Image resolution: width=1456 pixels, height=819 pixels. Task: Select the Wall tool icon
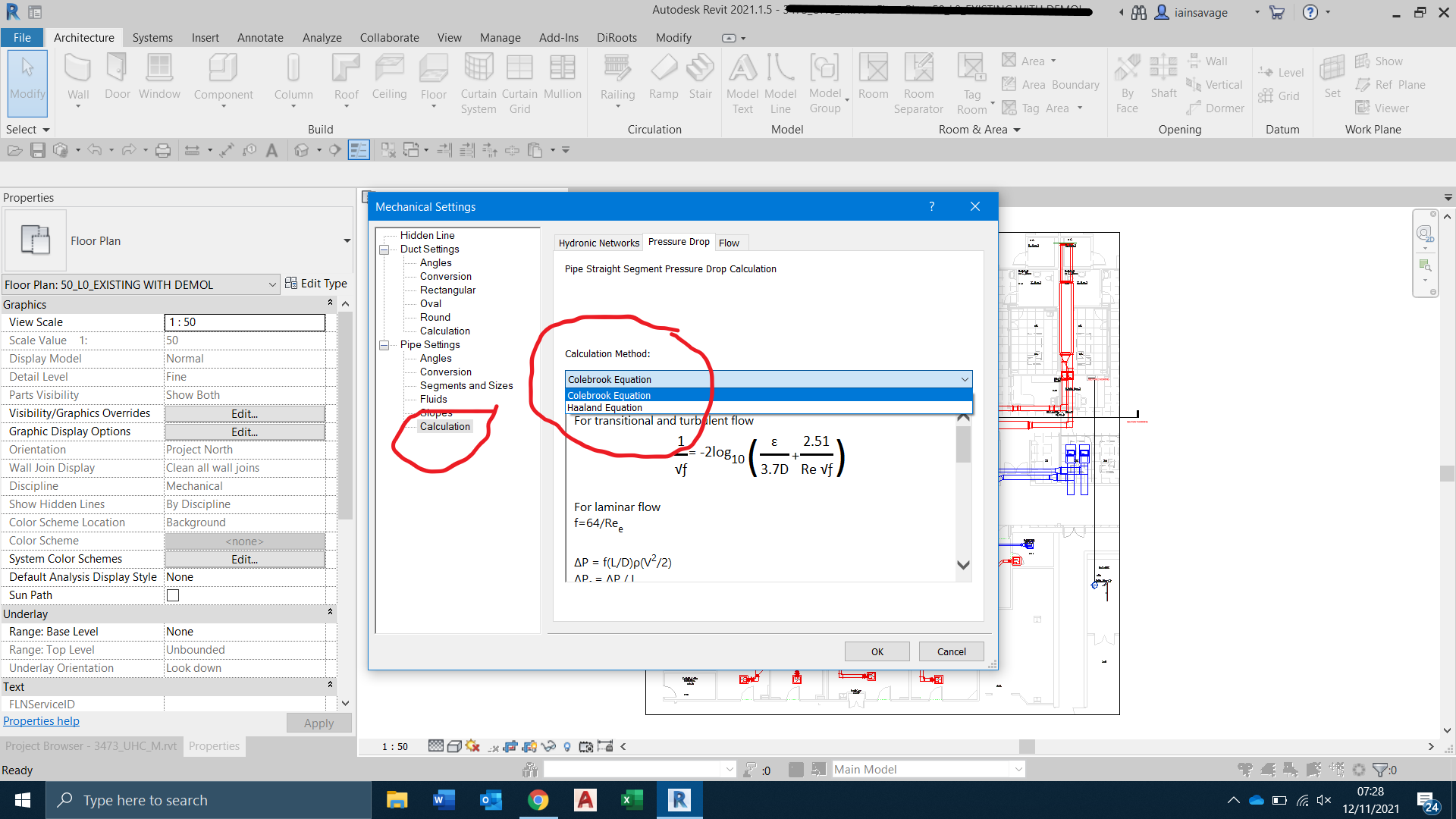pos(77,69)
